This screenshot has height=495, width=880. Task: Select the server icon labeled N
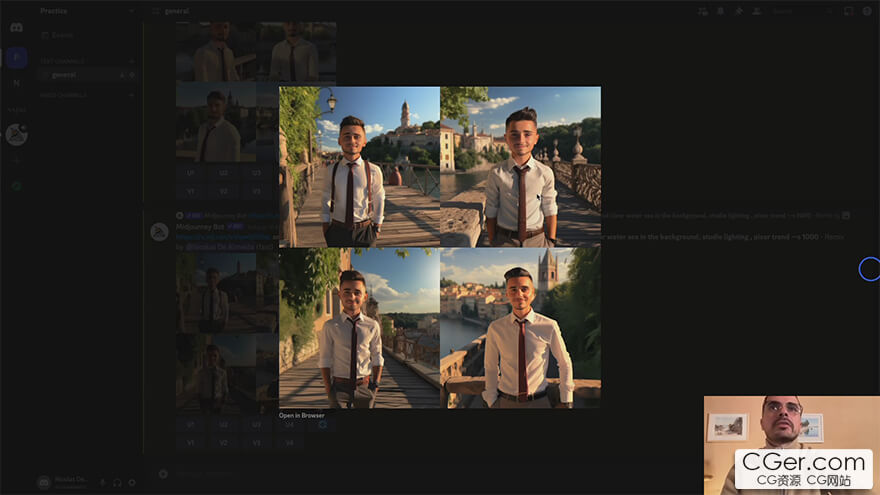[x=16, y=82]
